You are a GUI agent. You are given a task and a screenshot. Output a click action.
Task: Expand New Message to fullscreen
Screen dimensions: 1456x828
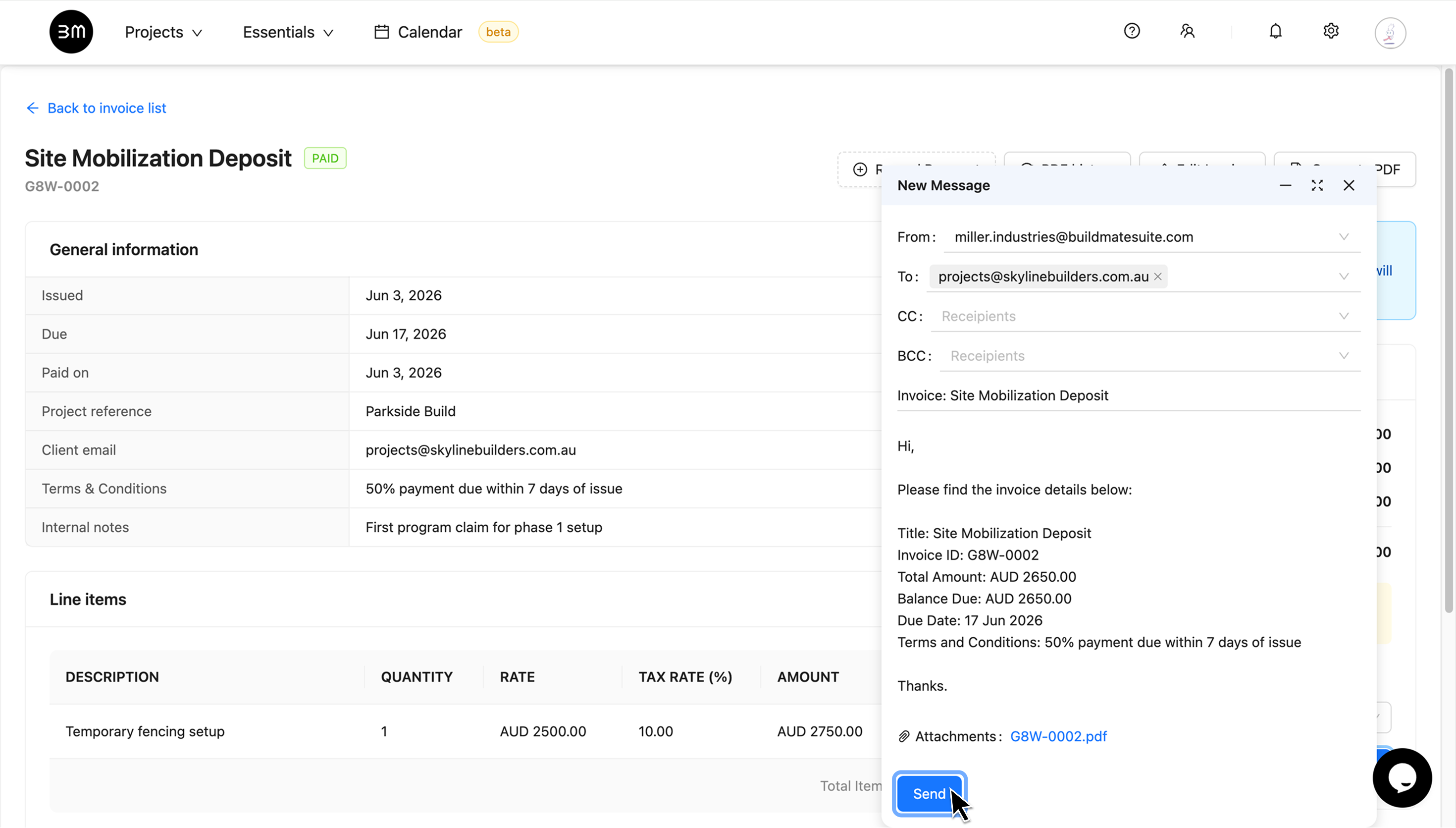click(x=1317, y=185)
